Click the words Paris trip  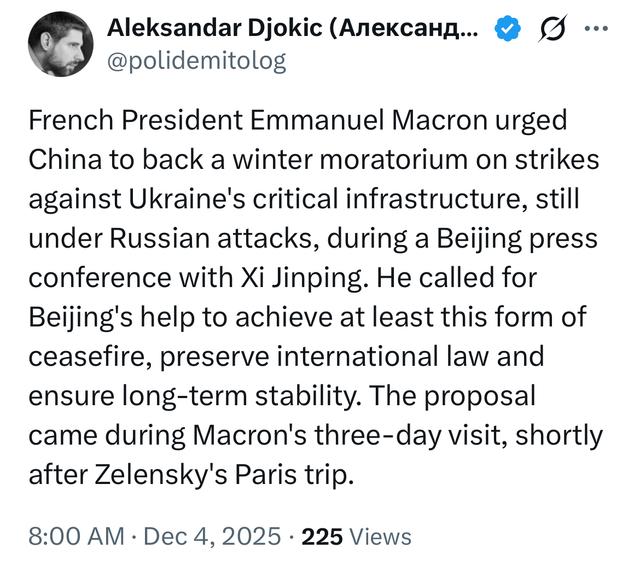pyautogui.click(x=293, y=476)
